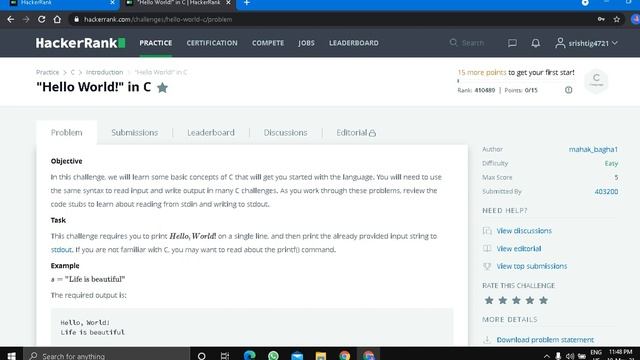
Task: Go to Practice breadcrumb
Action: [x=47, y=72]
